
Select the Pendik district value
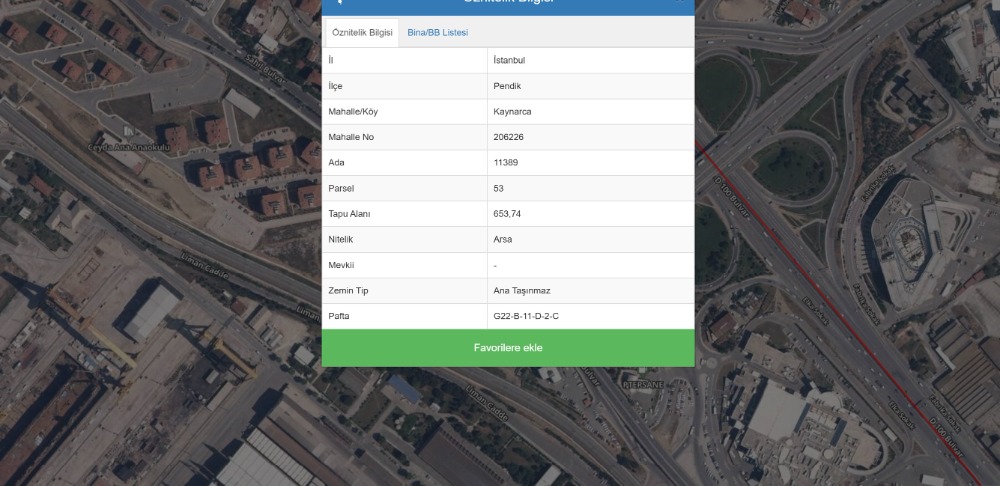[507, 86]
